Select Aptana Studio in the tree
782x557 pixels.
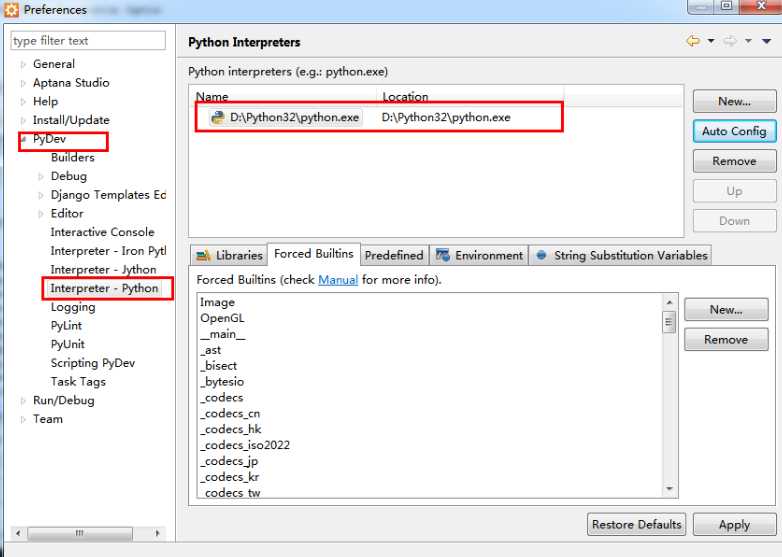(x=71, y=83)
